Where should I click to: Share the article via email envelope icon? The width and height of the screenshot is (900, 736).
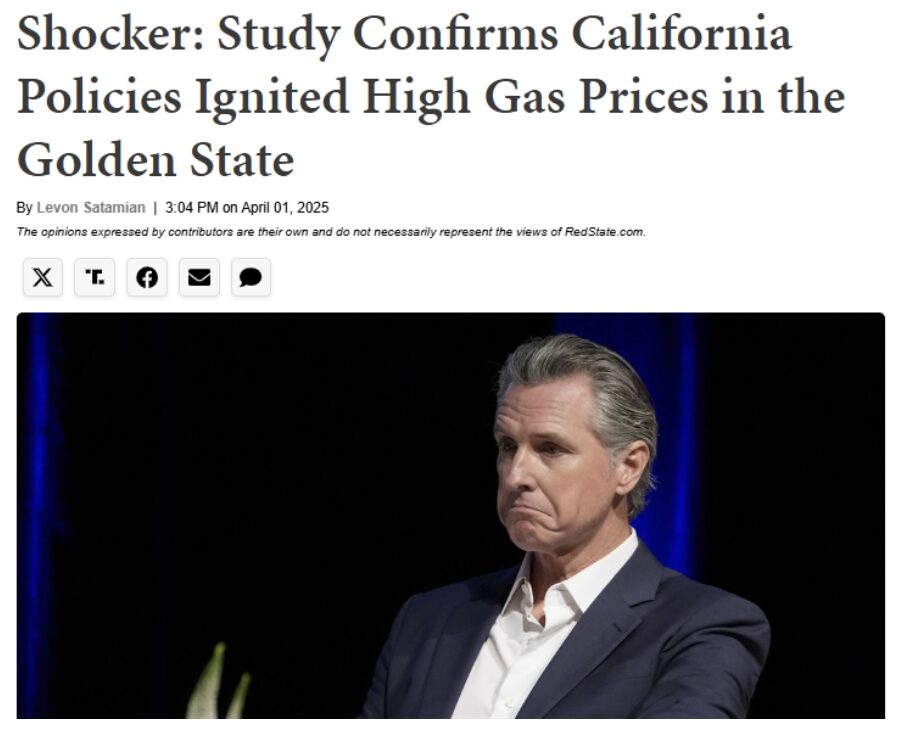tap(199, 277)
